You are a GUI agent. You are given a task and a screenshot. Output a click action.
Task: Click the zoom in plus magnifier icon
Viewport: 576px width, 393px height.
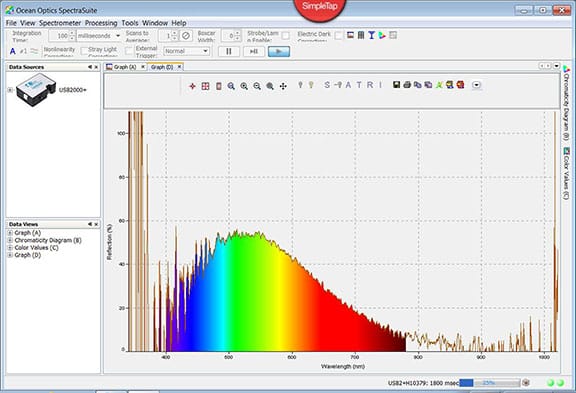244,86
